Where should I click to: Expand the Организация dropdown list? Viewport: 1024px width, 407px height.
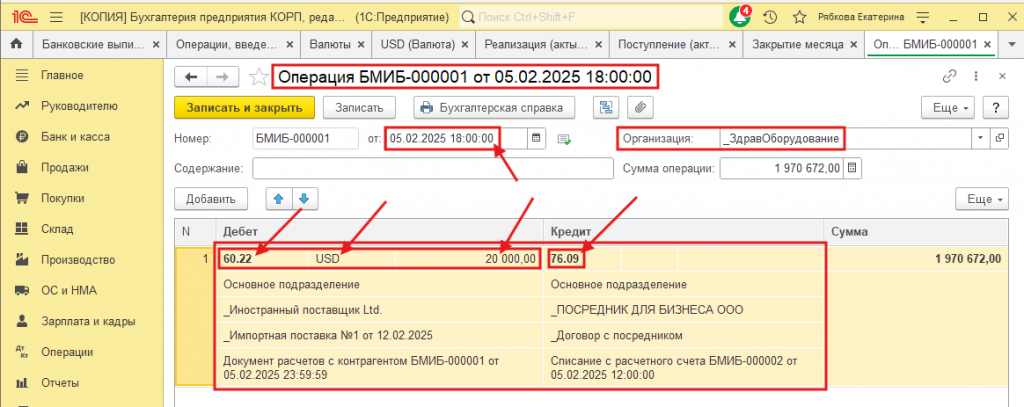[x=980, y=138]
